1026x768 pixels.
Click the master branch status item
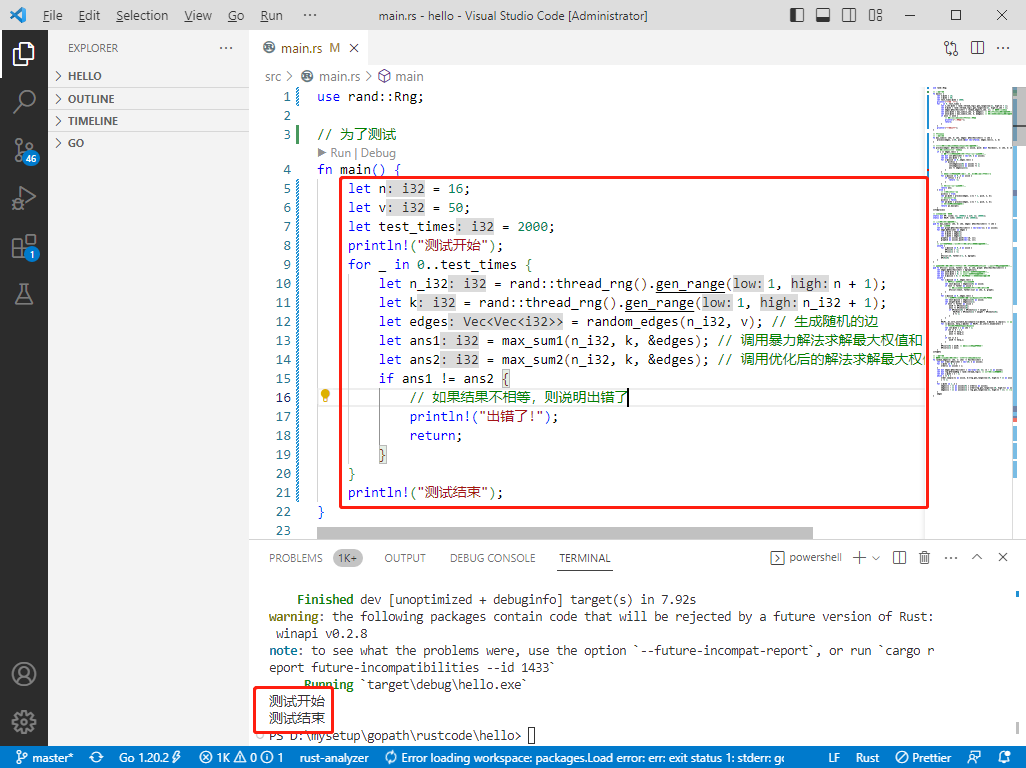coord(44,758)
